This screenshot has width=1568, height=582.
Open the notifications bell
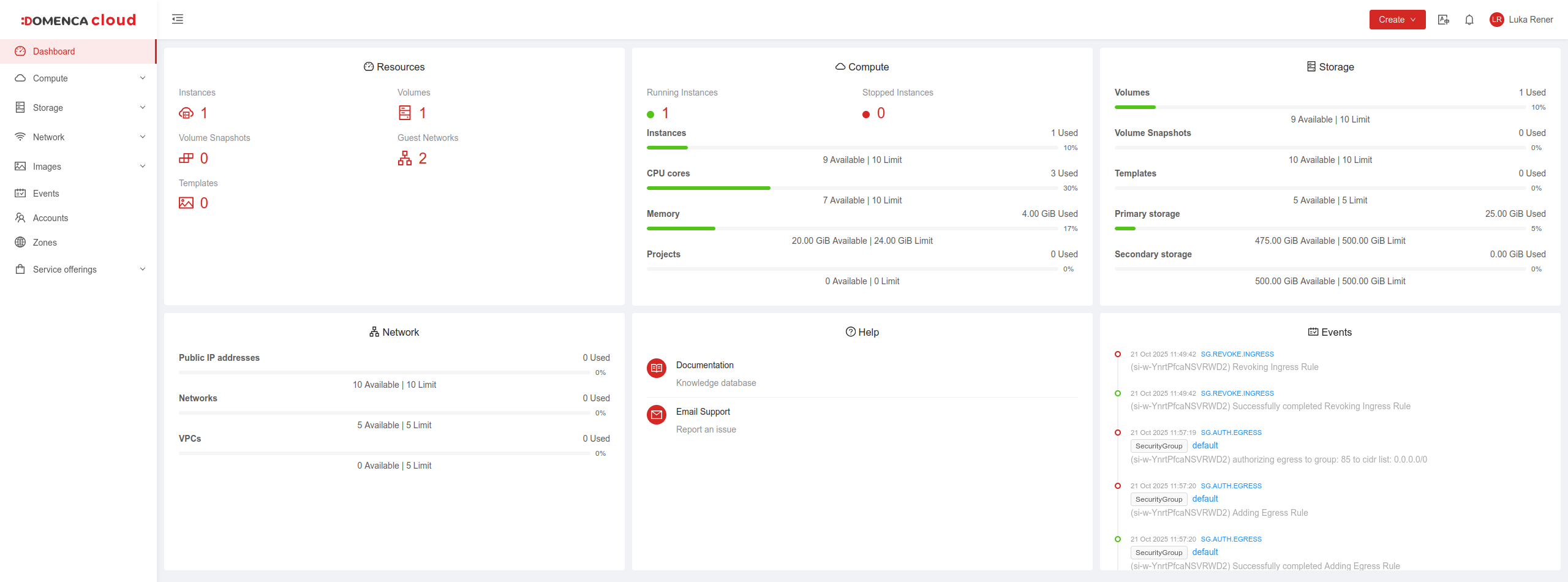[1469, 20]
